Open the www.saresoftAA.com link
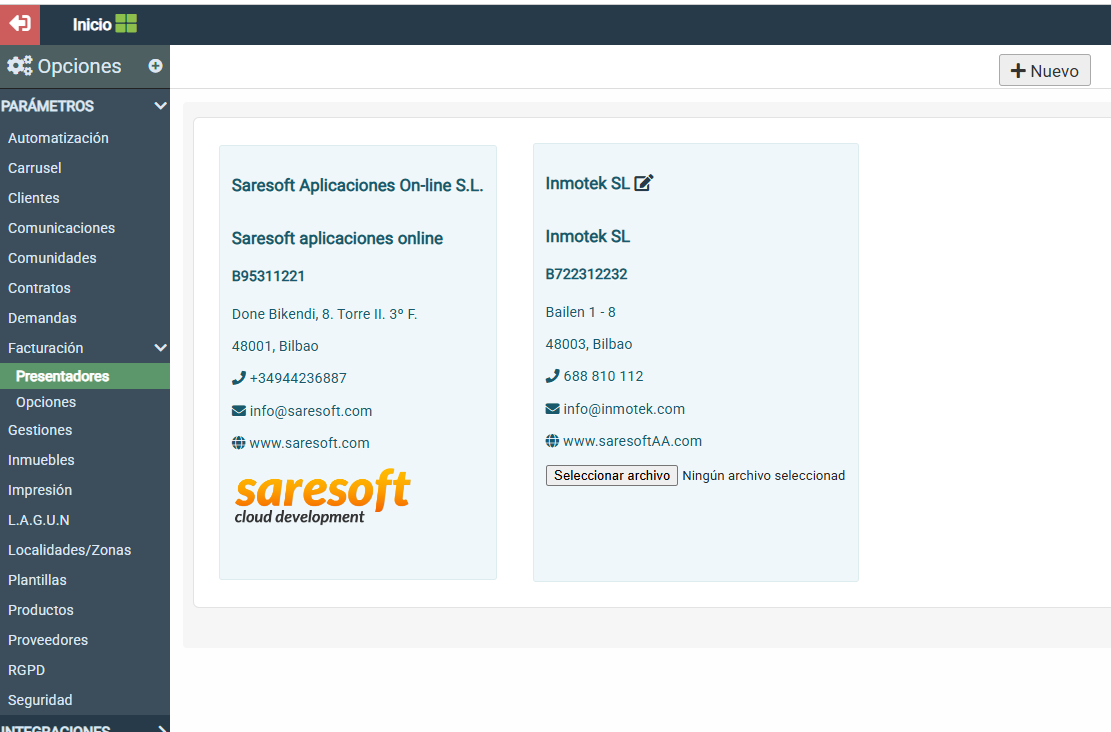 [x=632, y=441]
